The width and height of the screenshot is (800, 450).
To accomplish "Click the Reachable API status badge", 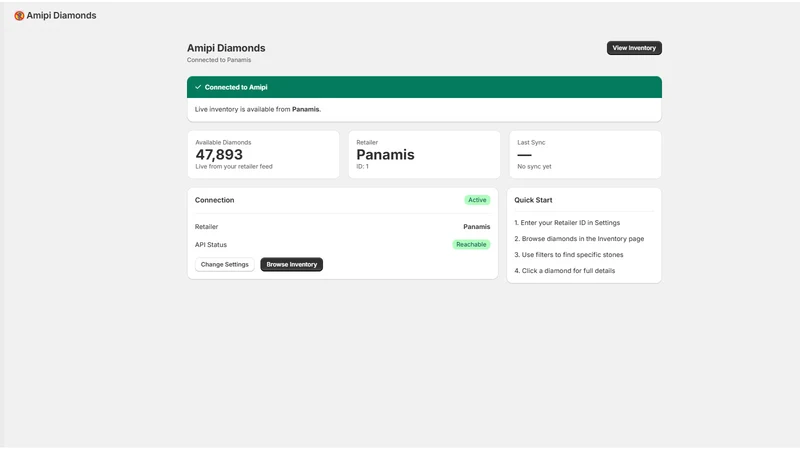I will click(x=471, y=244).
